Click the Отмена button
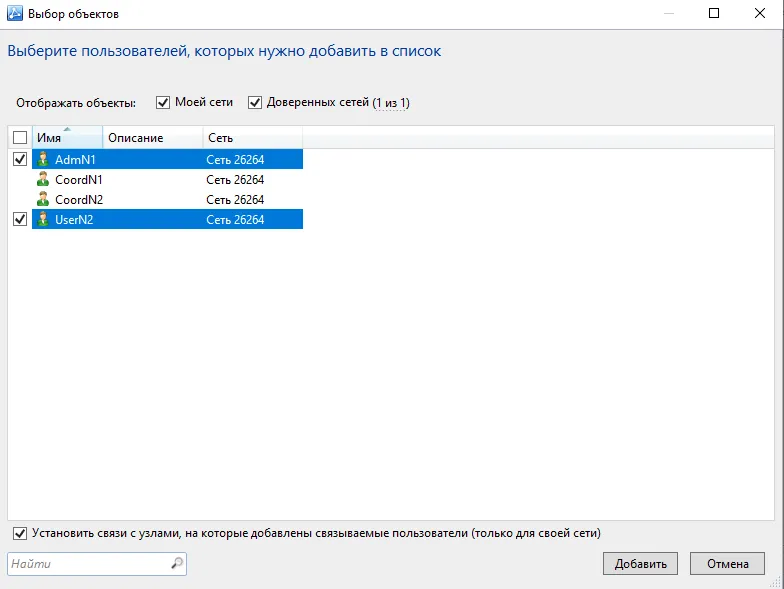 (x=728, y=564)
